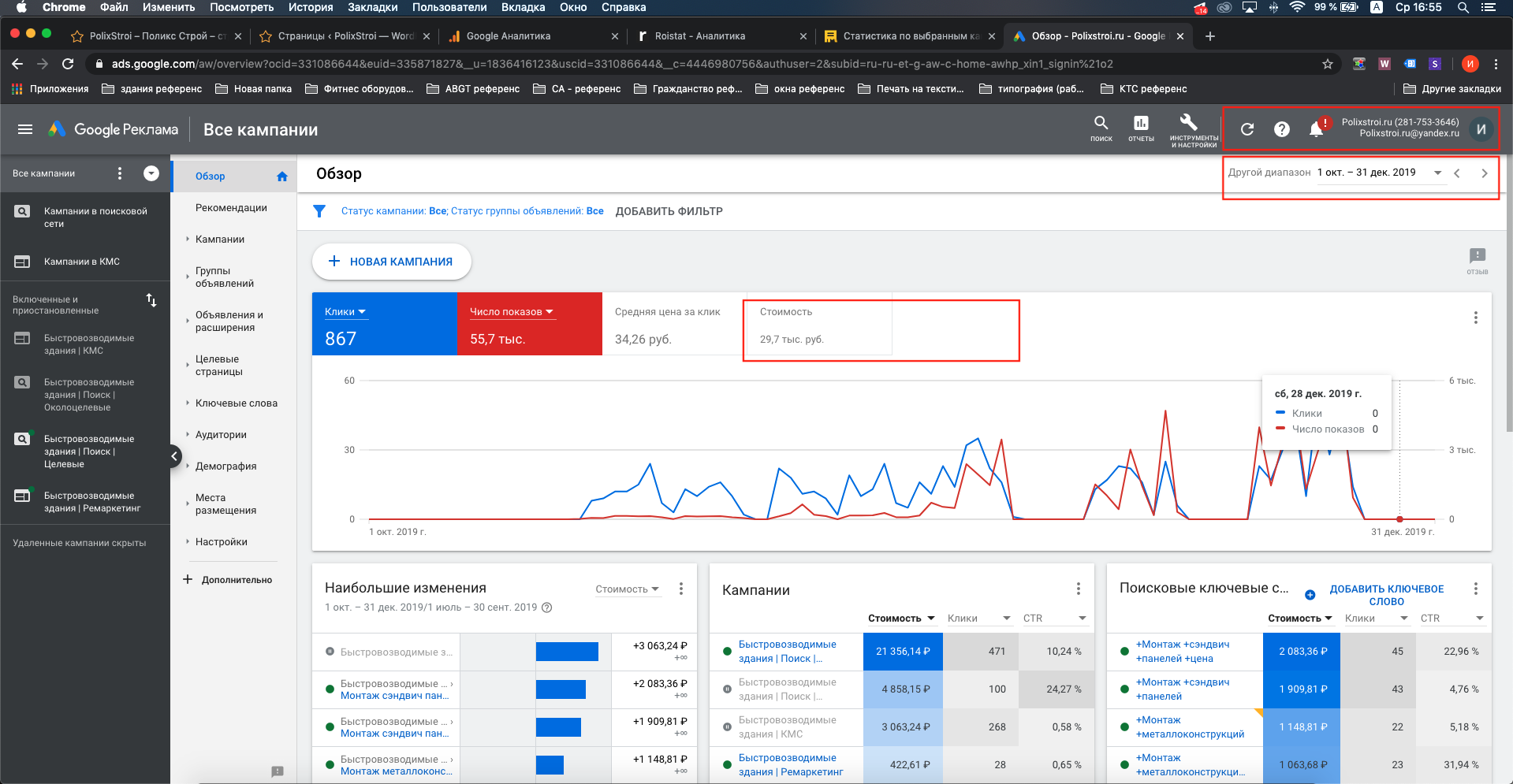Open three-dot menu beside Все кампании

click(120, 173)
